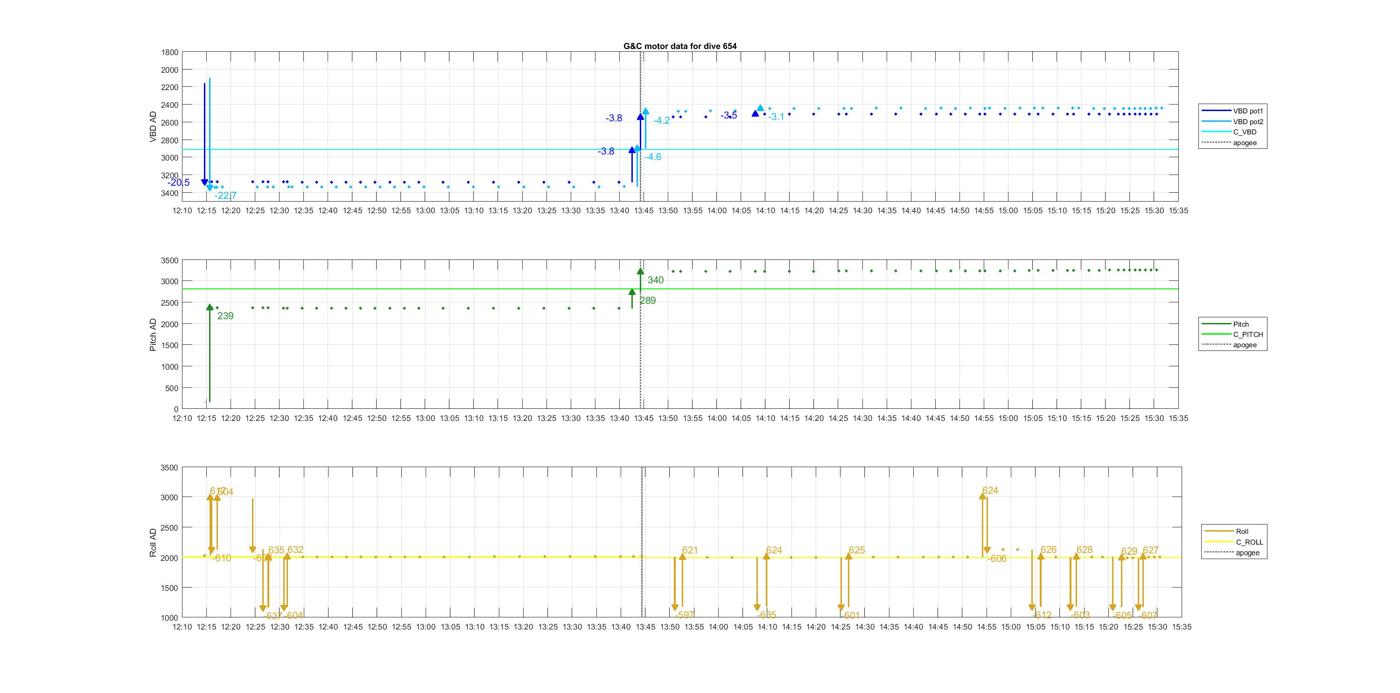Click the "-601" roll annotation
This screenshot has width=1400, height=693.
[x=851, y=615]
